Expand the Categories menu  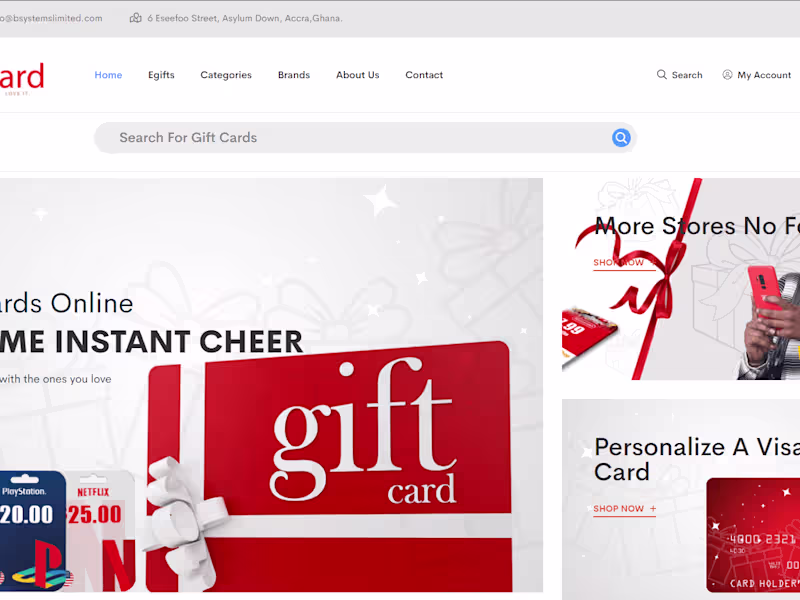pos(226,75)
